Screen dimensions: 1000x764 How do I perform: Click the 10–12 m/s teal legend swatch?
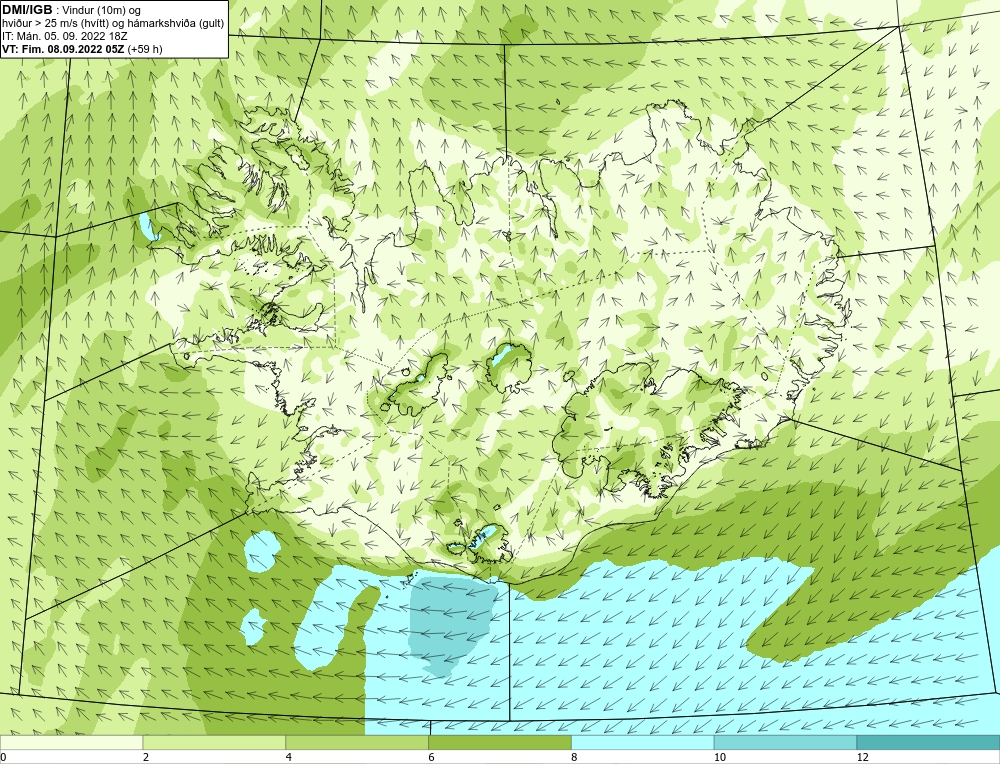click(786, 742)
